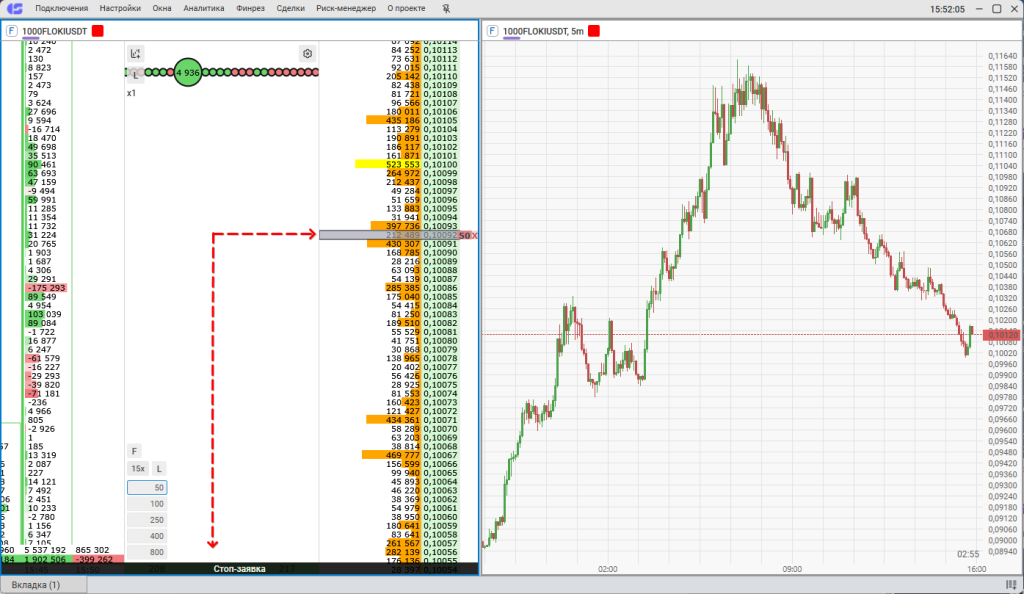Click the L button beside the trade bubbles
This screenshot has width=1024, height=594.
pyautogui.click(x=135, y=74)
